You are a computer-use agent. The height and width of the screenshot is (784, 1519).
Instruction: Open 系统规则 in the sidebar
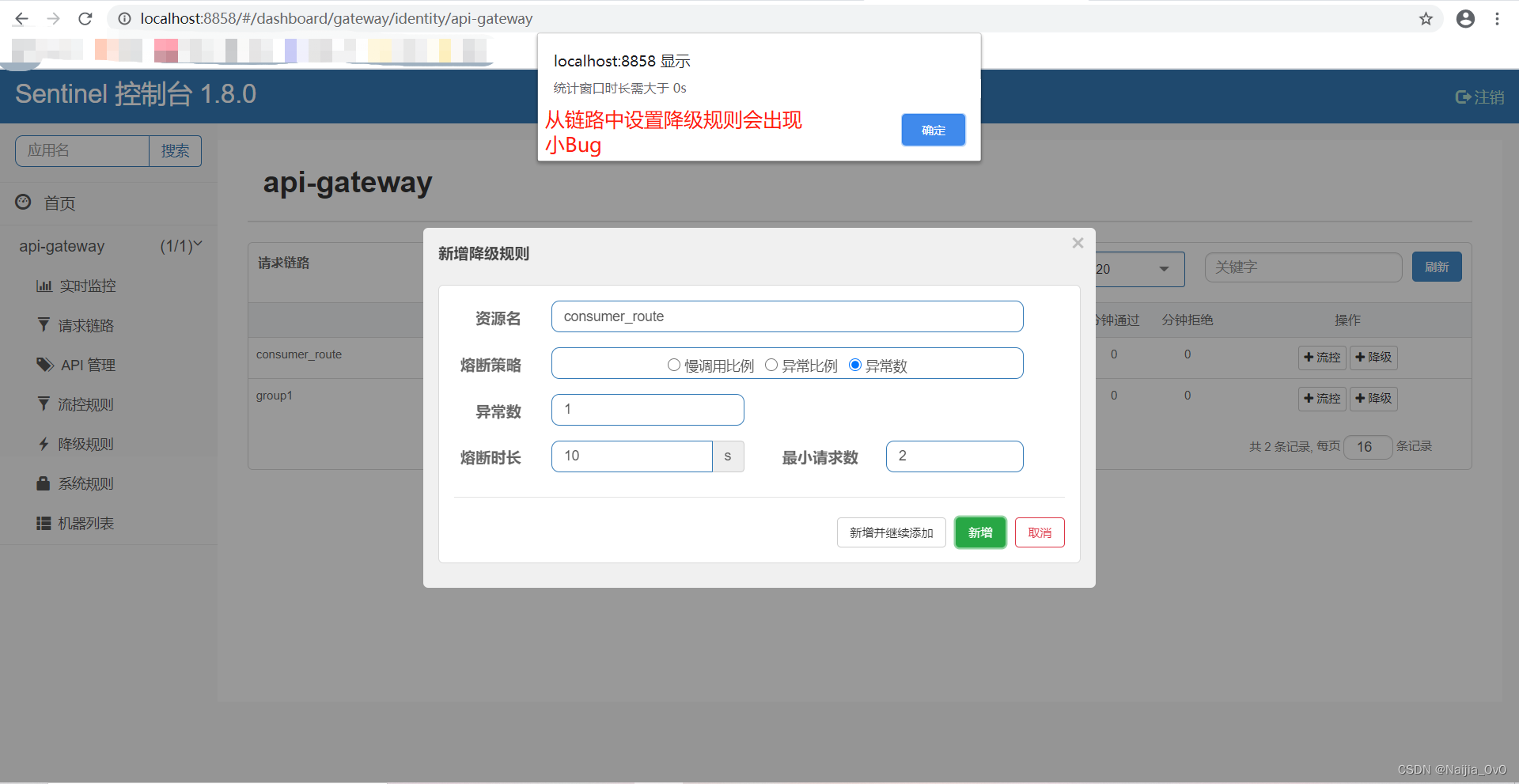(86, 483)
